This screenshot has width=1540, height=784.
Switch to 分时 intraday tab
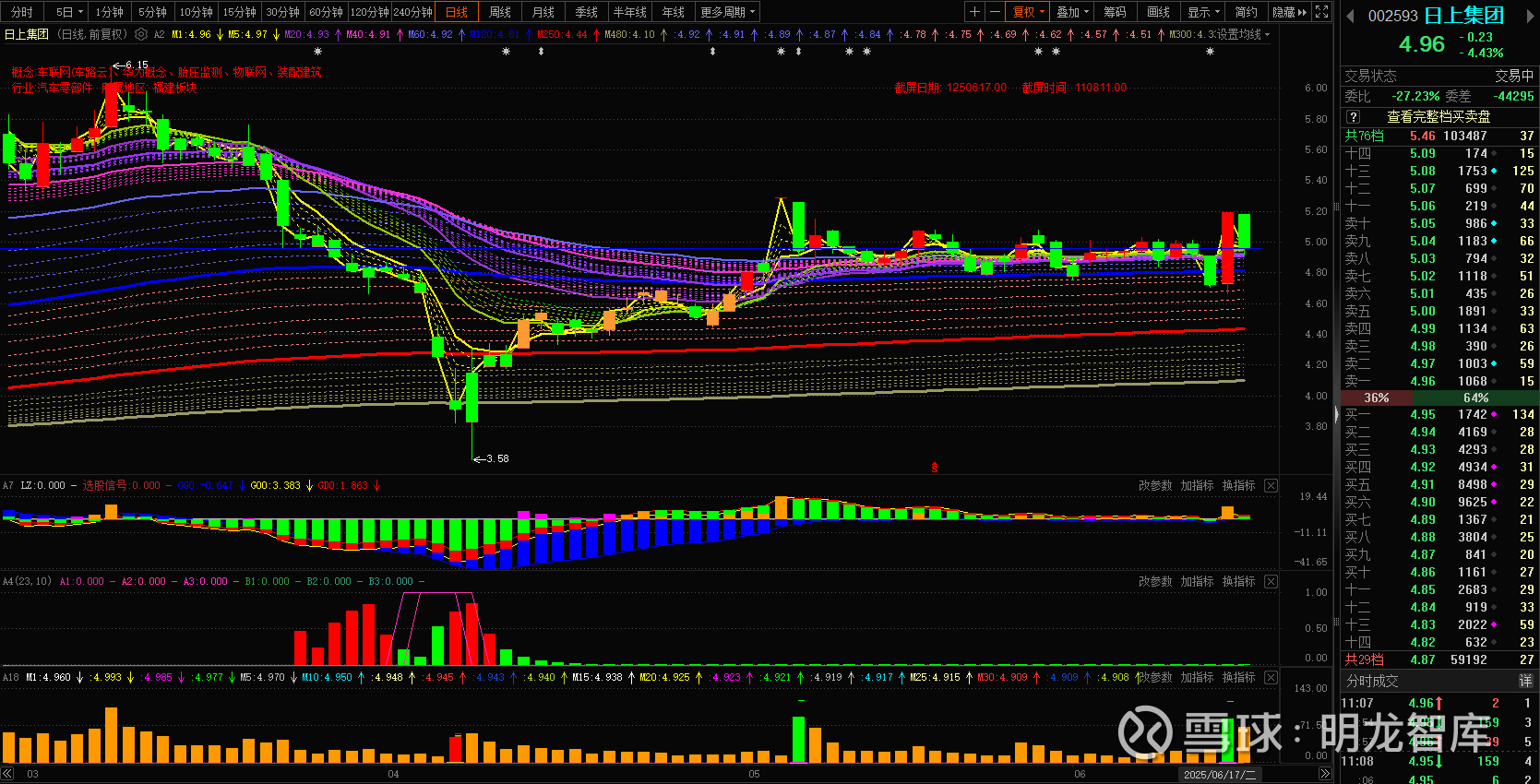22,12
